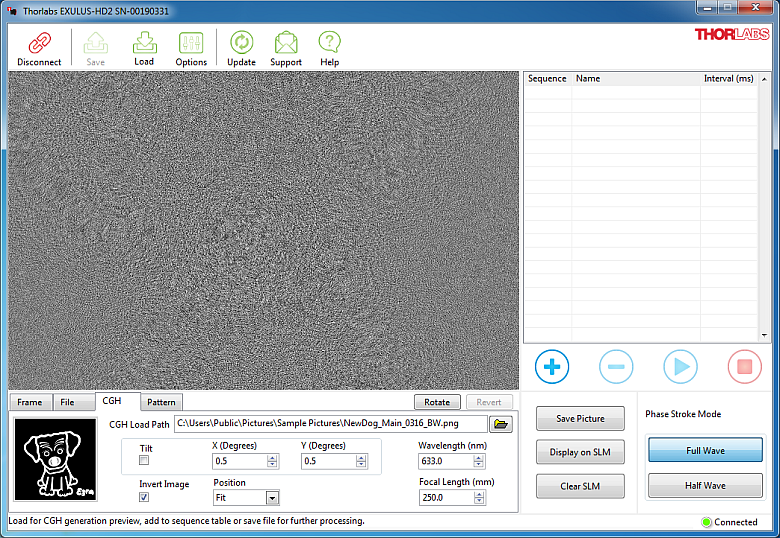Switch to the Frame tab
Screen dimensions: 780x538
pos(30,402)
